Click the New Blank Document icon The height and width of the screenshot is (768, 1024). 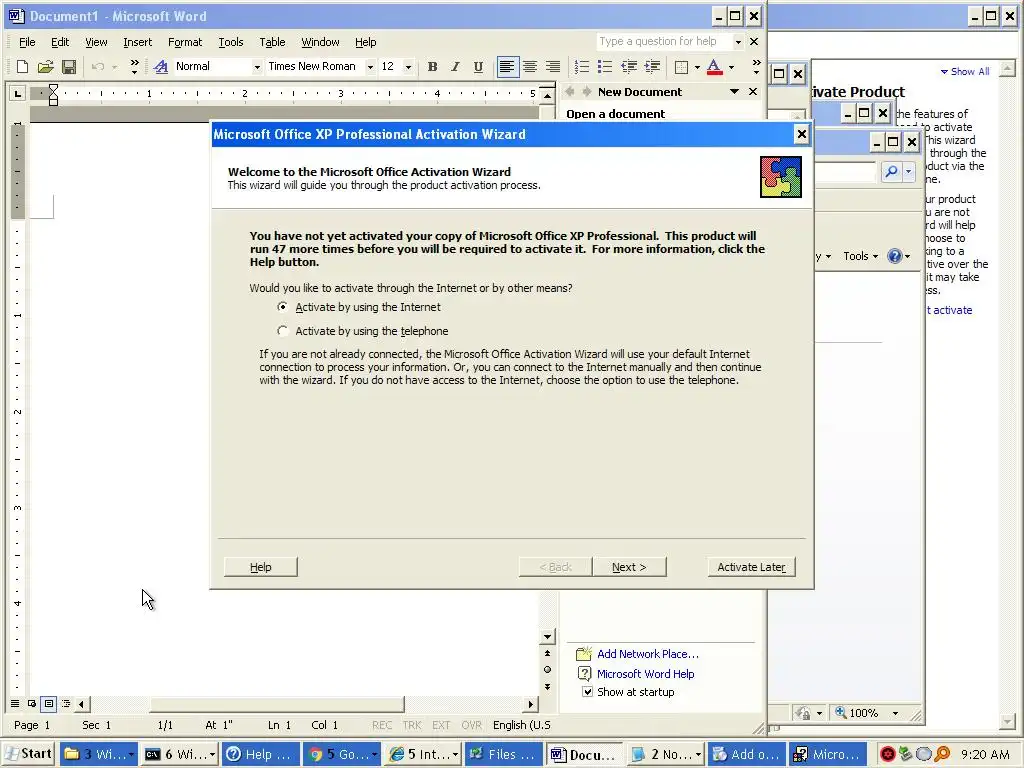click(x=22, y=67)
